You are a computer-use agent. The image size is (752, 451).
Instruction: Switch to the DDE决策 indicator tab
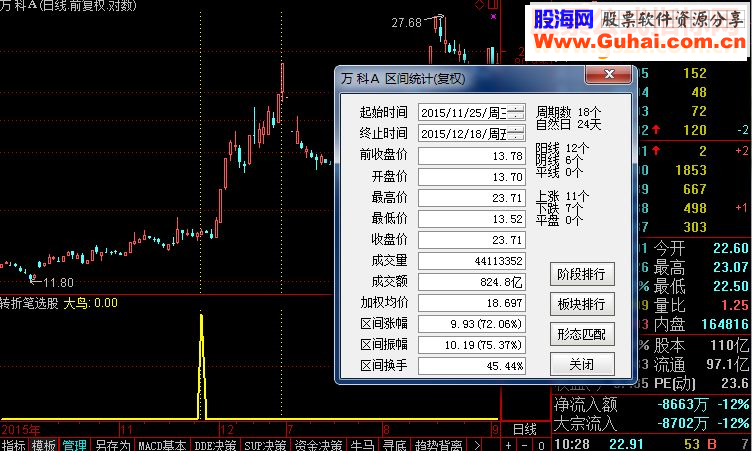215,445
